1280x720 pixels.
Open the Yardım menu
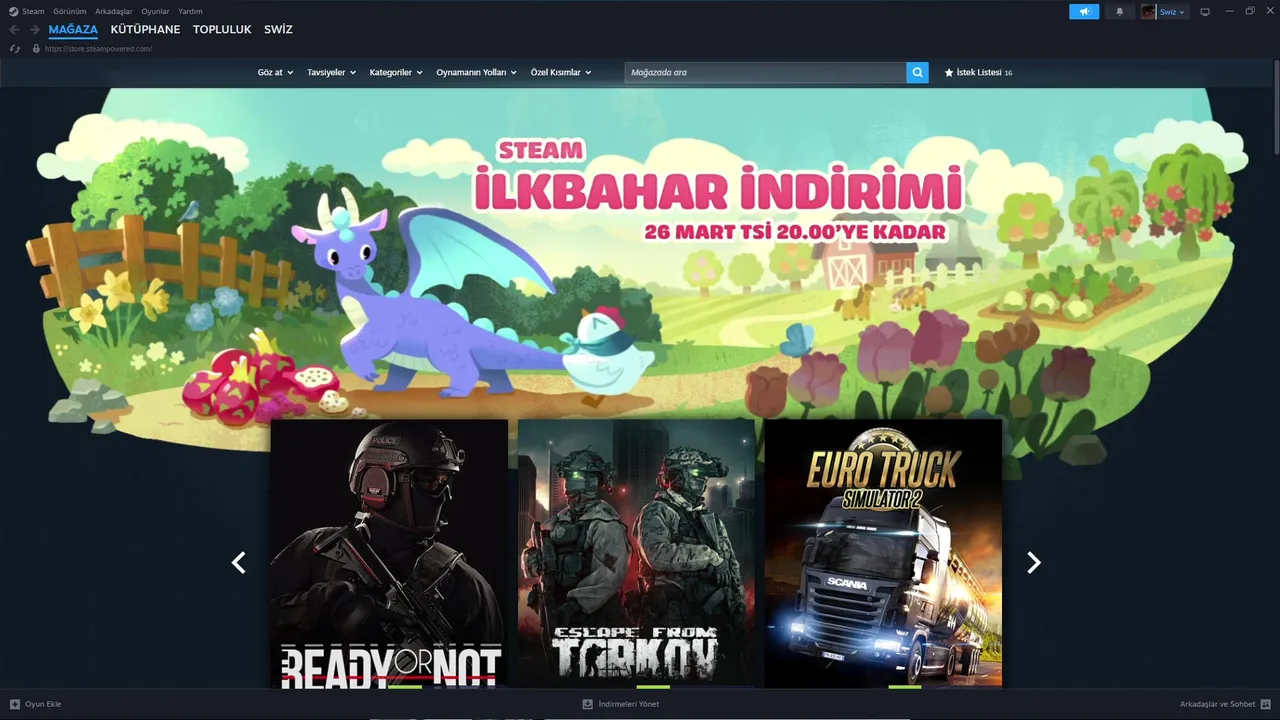[x=190, y=11]
